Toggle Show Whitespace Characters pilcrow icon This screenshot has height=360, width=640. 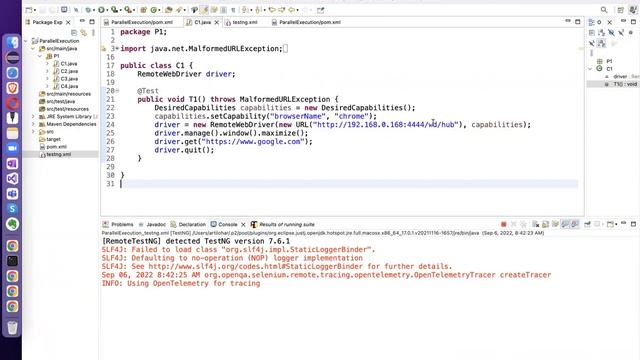click(233, 10)
